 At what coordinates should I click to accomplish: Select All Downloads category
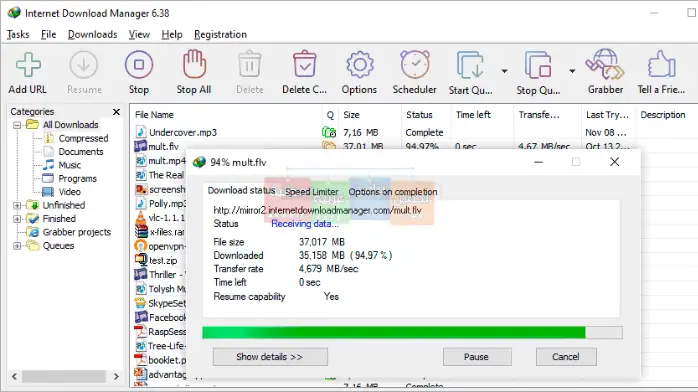(x=70, y=125)
